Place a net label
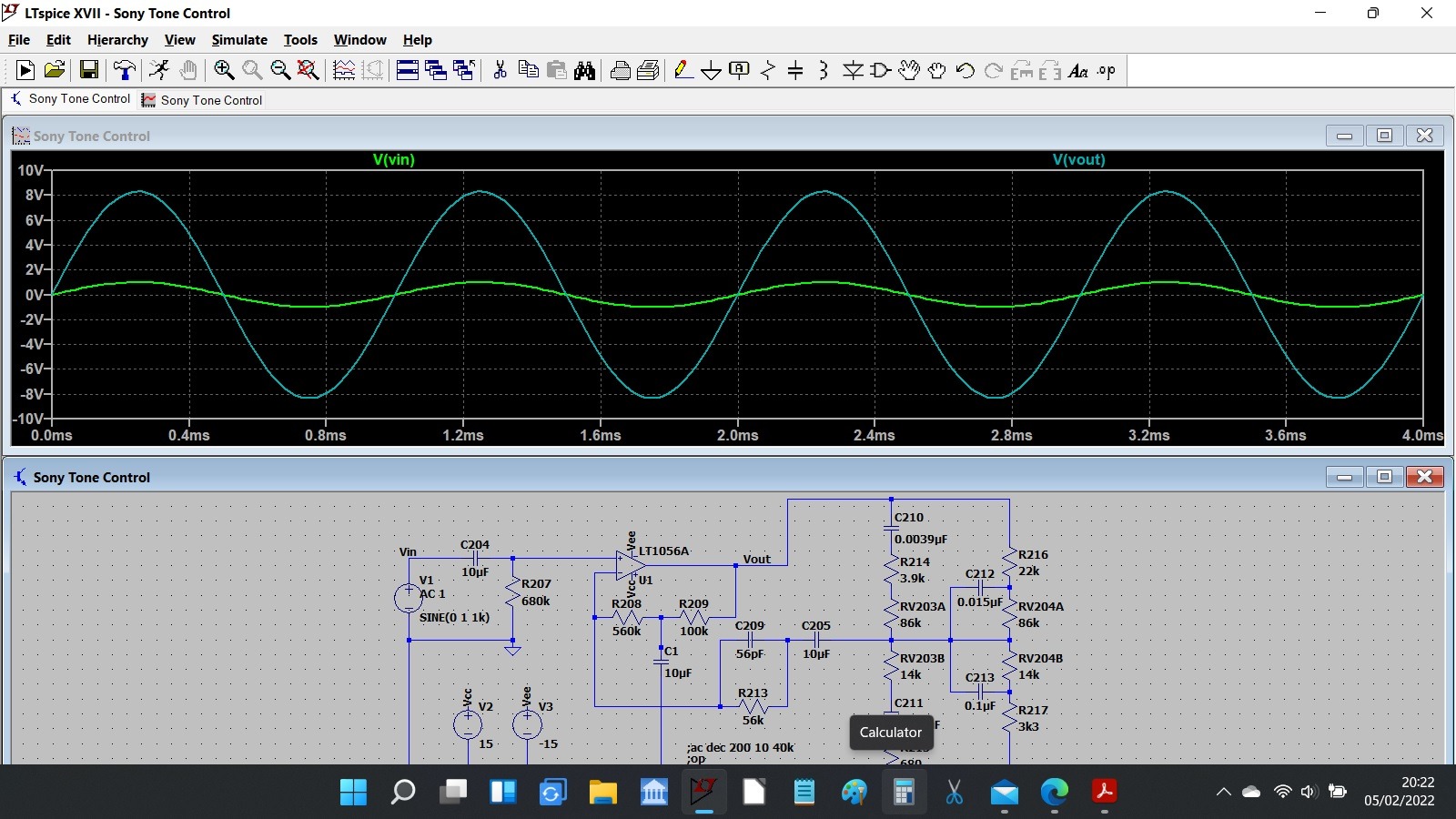This screenshot has height=819, width=1456. 740,70
